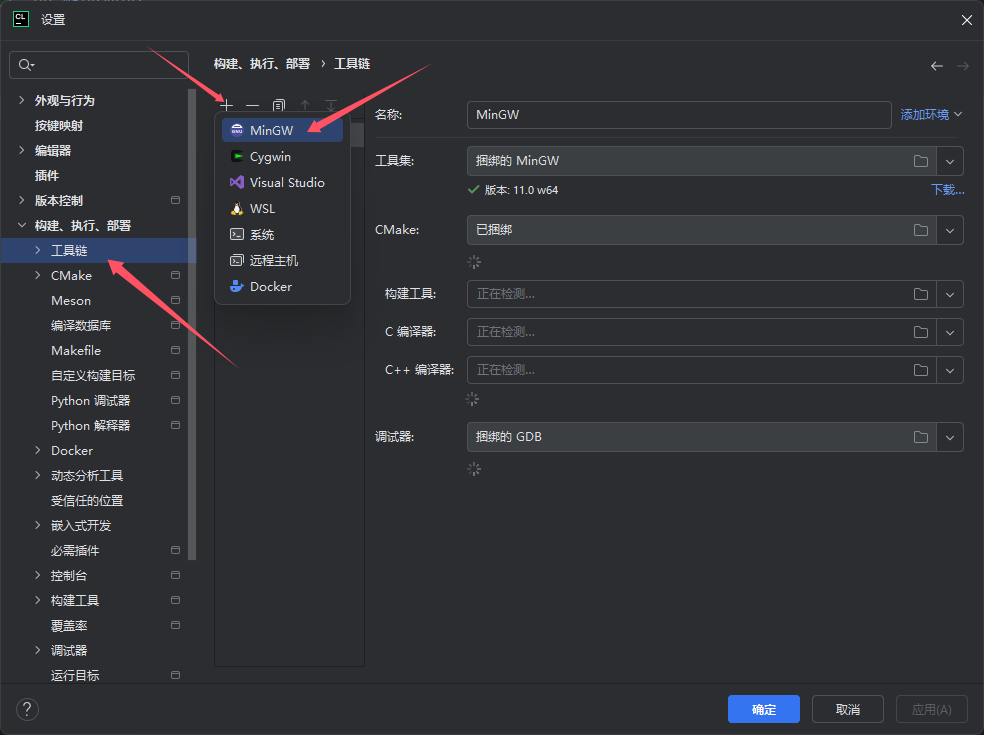Screen dimensions: 984x735
Task: Expand the 动态分析工具 tree node
Action: pyautogui.click(x=38, y=475)
